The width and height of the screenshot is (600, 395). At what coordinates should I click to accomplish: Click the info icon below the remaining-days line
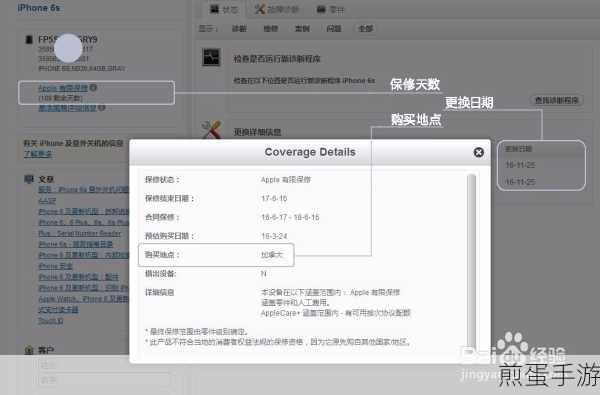coord(101,108)
